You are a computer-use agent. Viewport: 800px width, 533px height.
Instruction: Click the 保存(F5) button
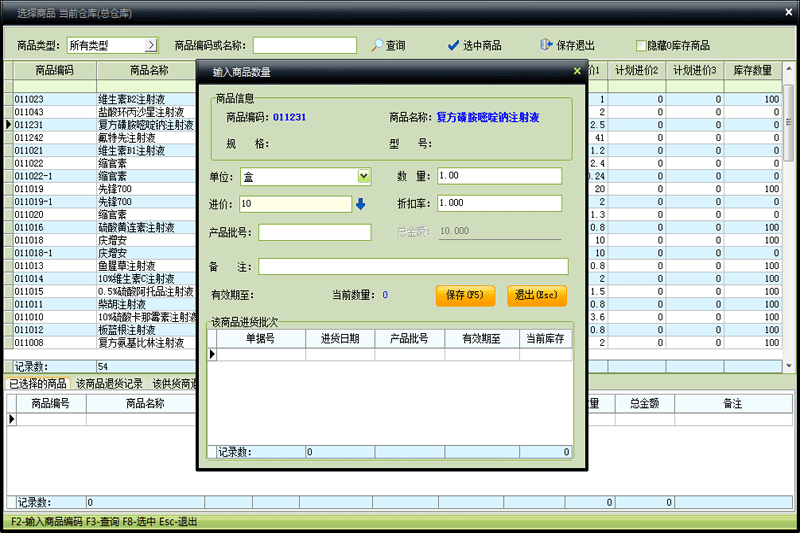[465, 295]
